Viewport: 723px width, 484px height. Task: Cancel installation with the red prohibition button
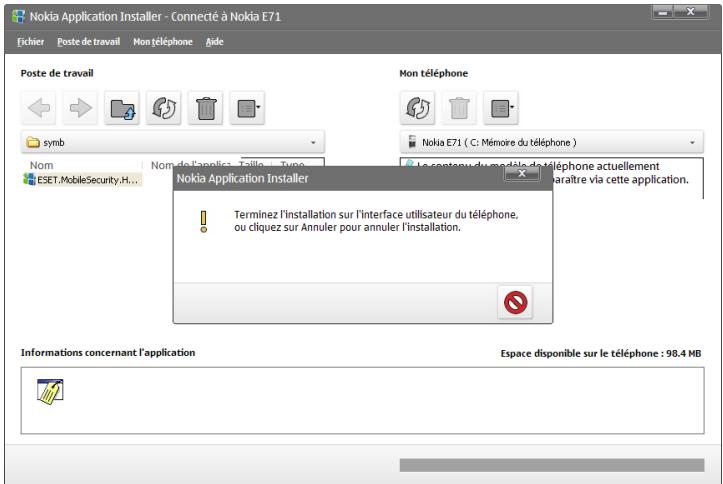(515, 302)
